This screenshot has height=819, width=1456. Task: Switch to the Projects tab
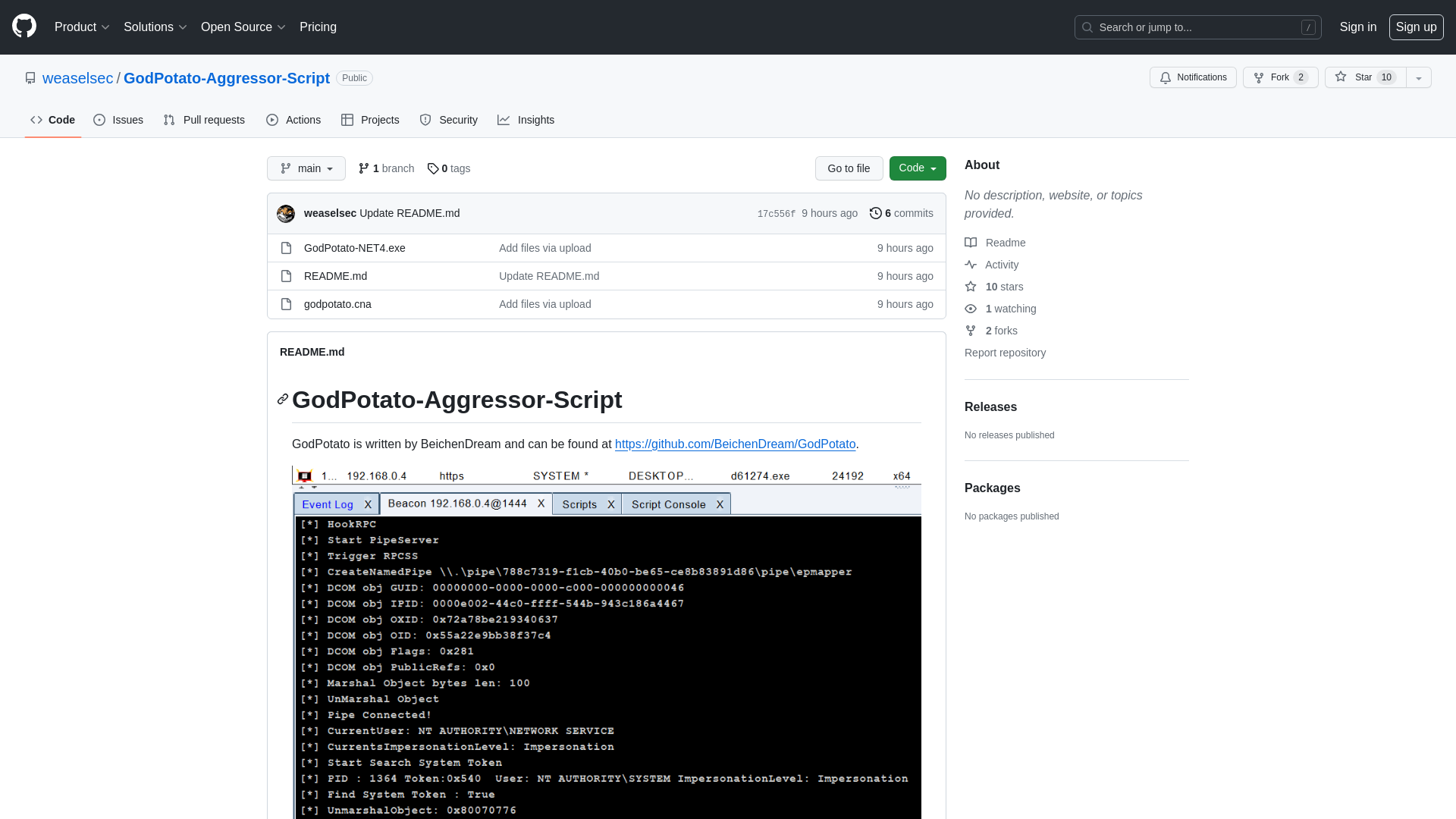point(370,120)
